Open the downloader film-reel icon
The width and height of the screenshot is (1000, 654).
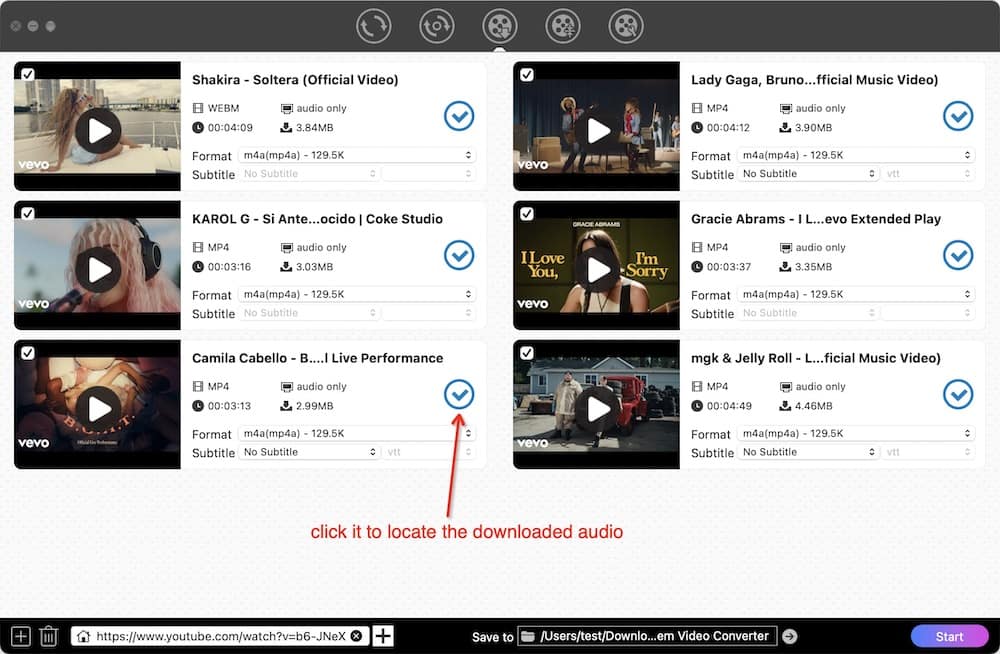click(x=500, y=26)
